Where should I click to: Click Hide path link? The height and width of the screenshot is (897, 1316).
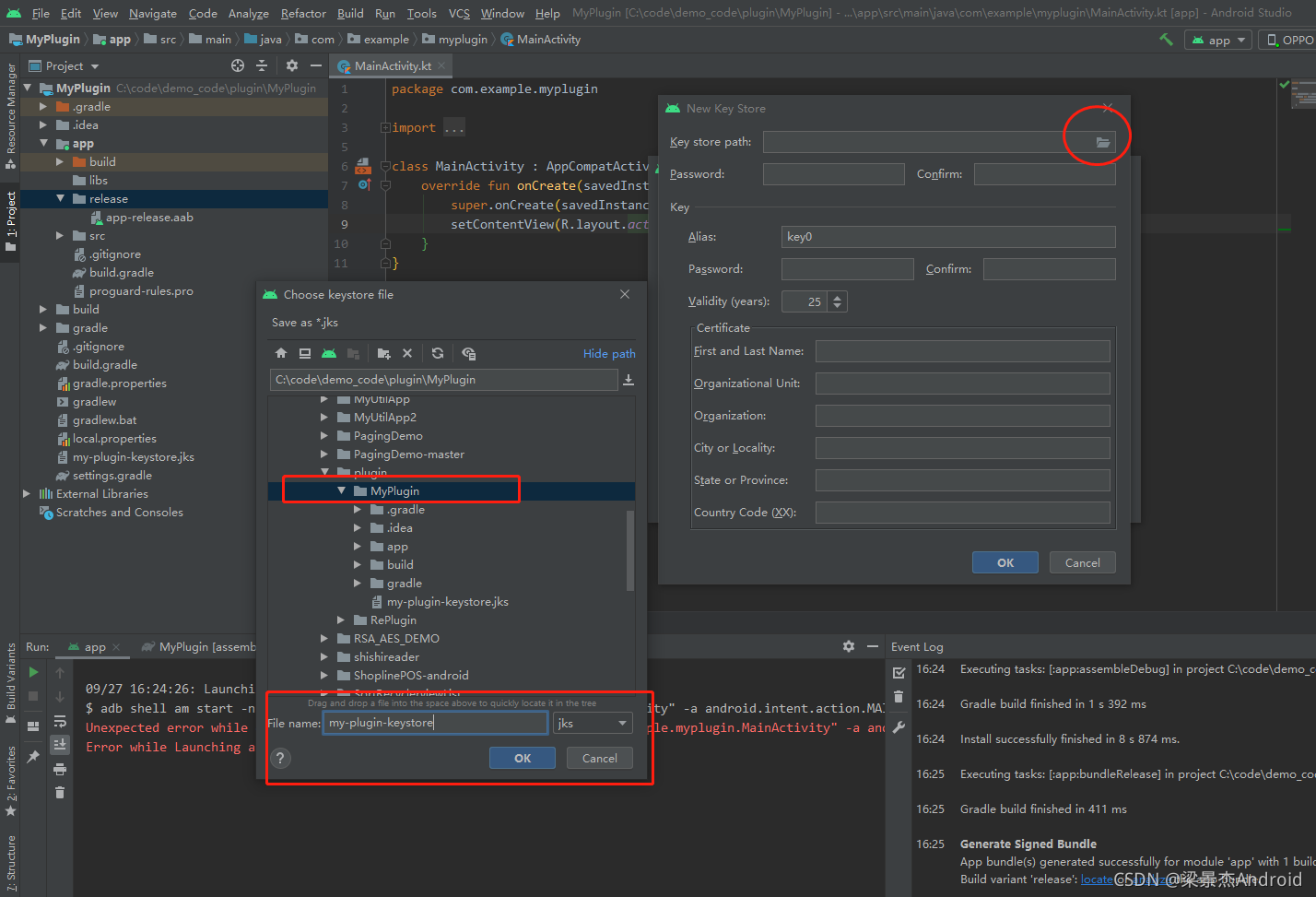pyautogui.click(x=609, y=353)
